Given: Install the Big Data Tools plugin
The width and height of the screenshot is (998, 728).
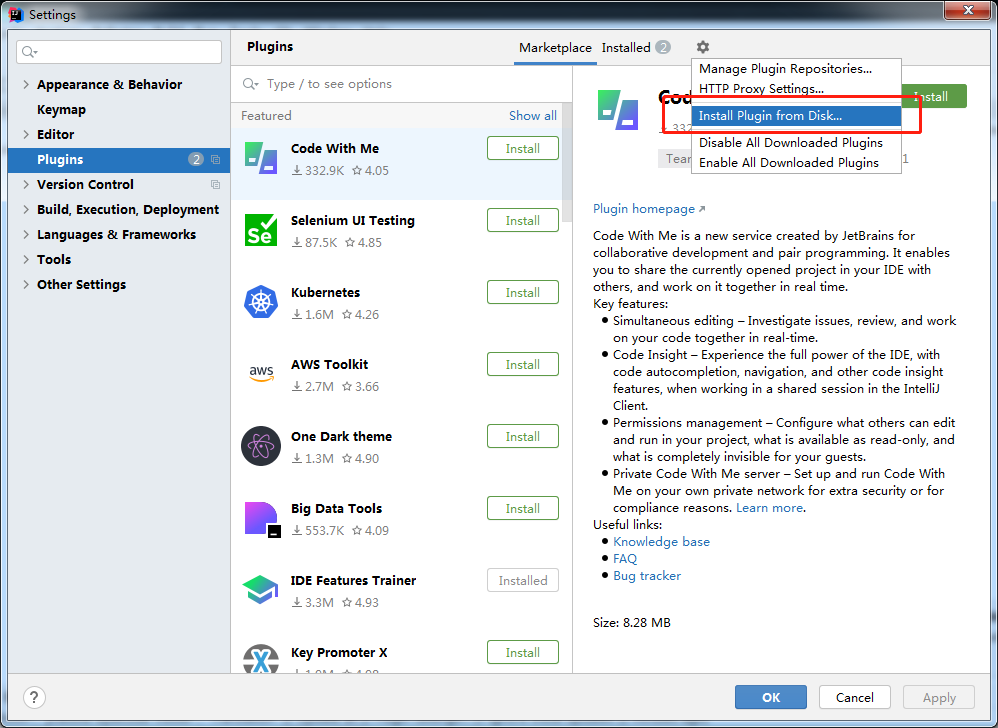Looking at the screenshot, I should pos(523,508).
